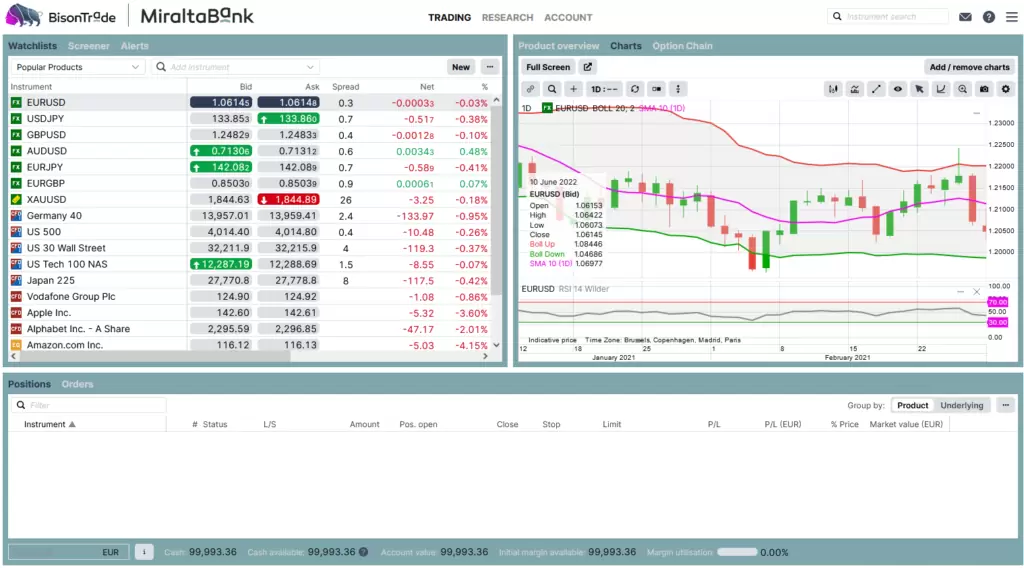Select the chart cursor pointer tool
This screenshot has height=568, width=1024.
point(919,89)
